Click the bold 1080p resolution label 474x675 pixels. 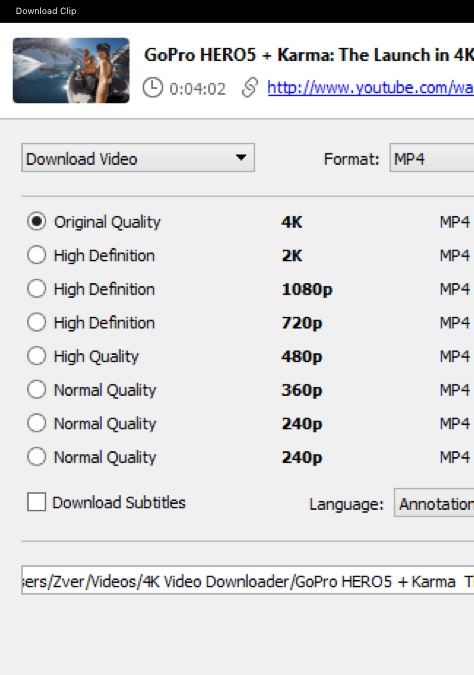(x=307, y=290)
